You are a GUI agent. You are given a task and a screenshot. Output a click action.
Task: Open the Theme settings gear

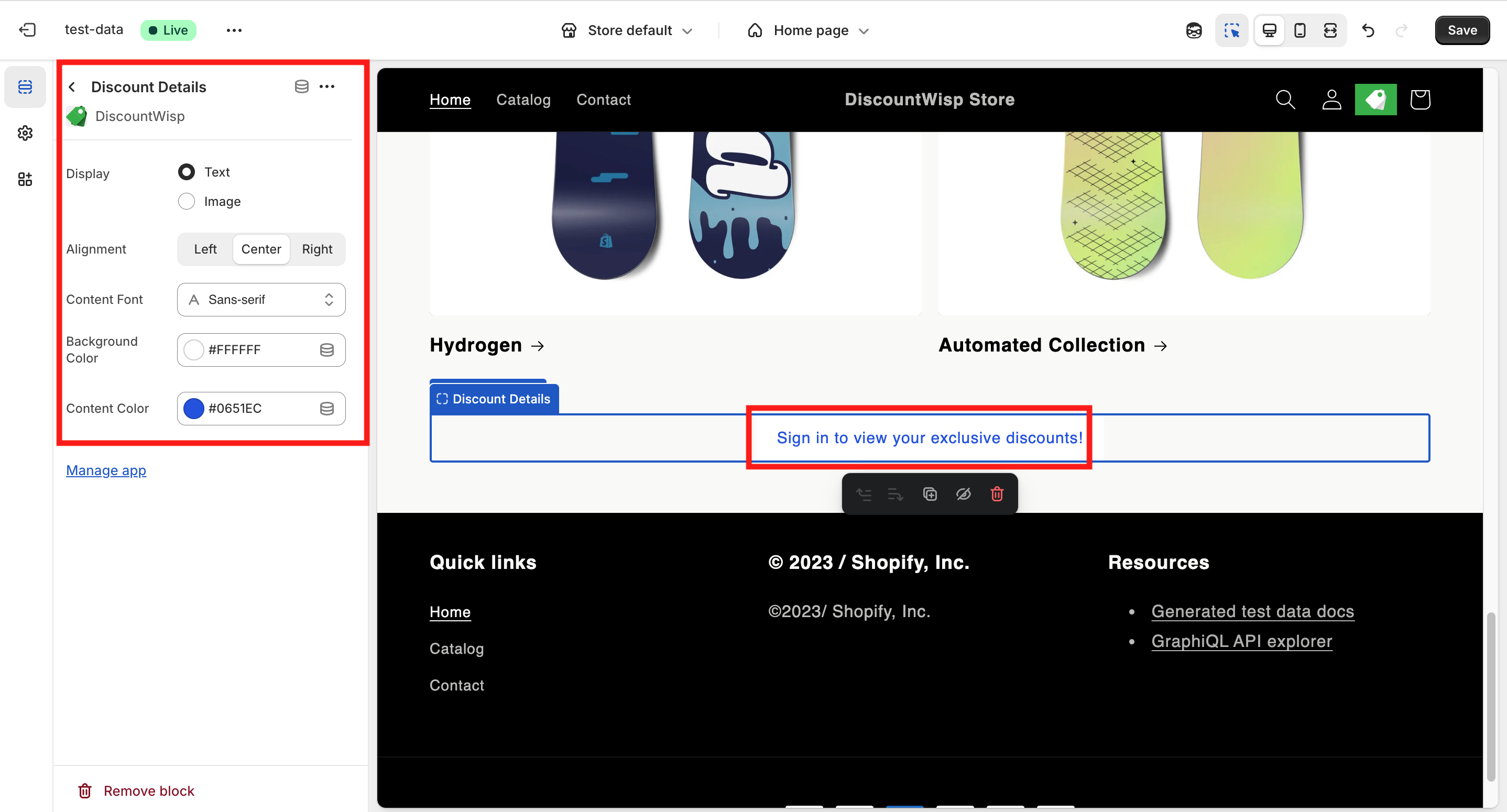pos(25,134)
